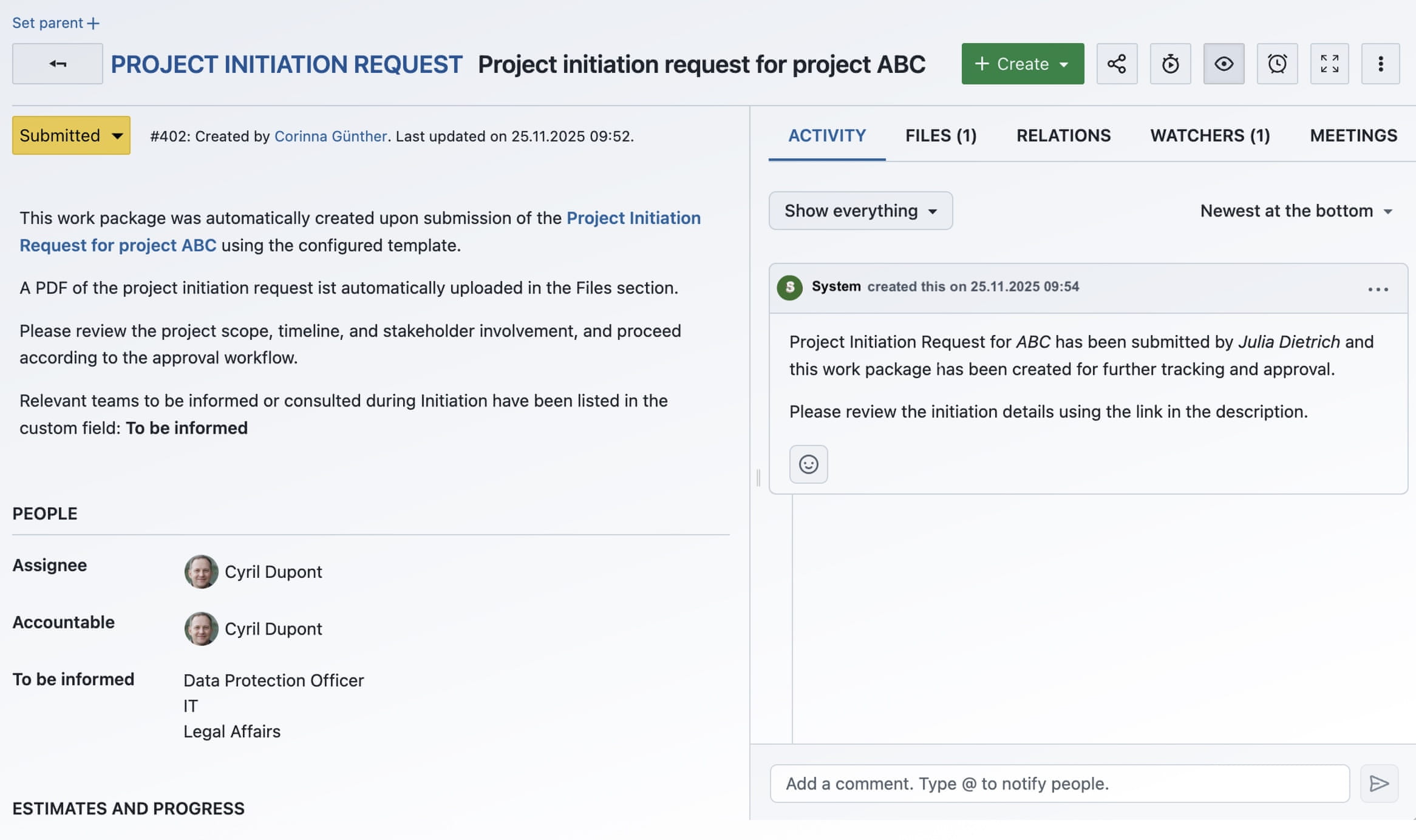Toggle watching via the eye icon
This screenshot has width=1416, height=840.
click(1224, 64)
